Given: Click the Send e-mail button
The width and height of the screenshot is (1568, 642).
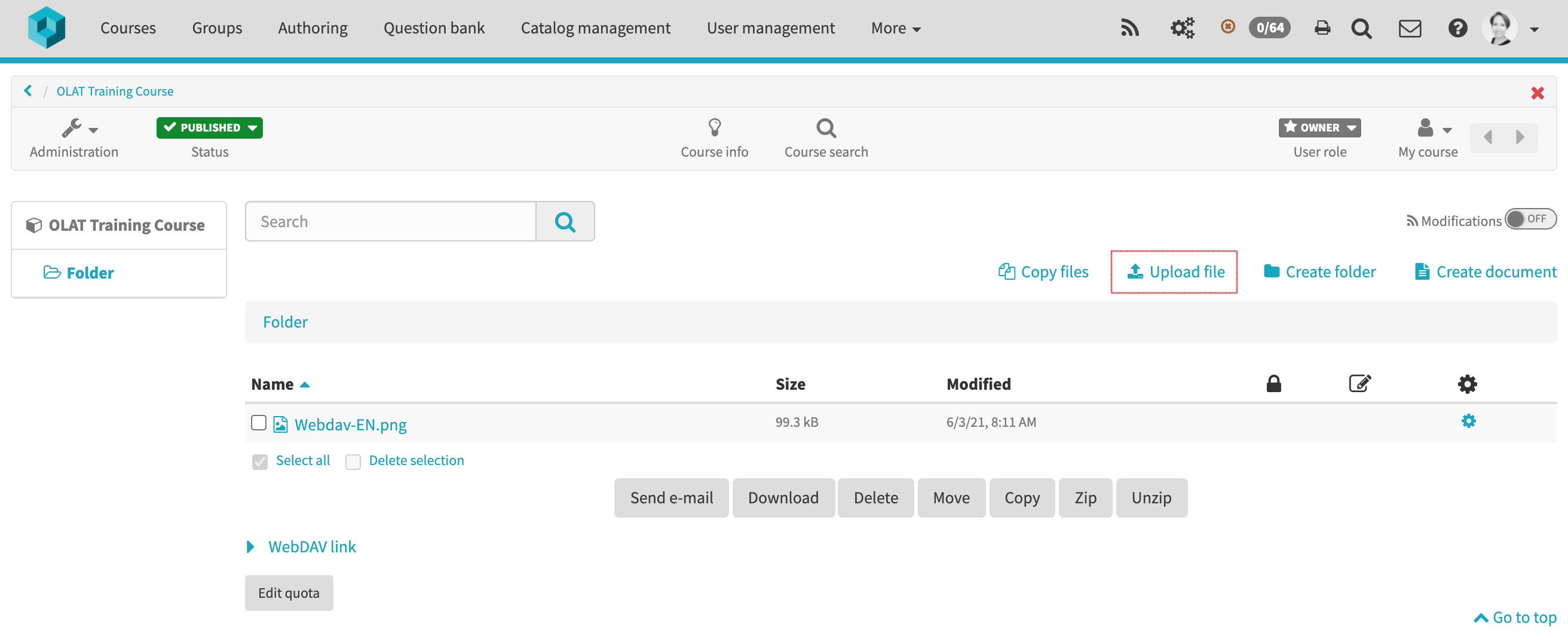Looking at the screenshot, I should click(672, 499).
